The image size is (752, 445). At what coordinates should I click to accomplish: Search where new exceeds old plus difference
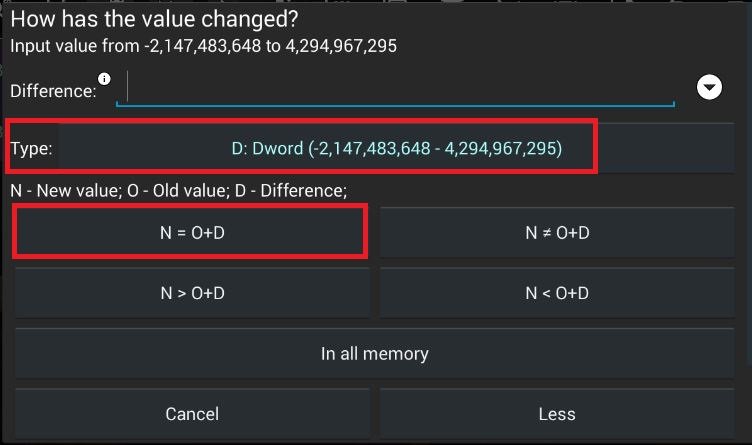(x=192, y=293)
